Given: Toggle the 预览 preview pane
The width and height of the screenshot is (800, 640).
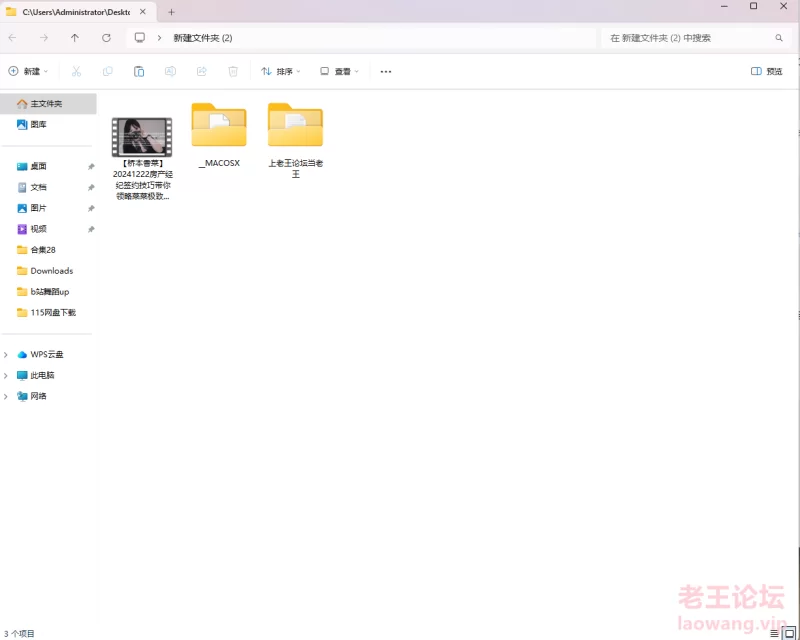Looking at the screenshot, I should coord(766,71).
